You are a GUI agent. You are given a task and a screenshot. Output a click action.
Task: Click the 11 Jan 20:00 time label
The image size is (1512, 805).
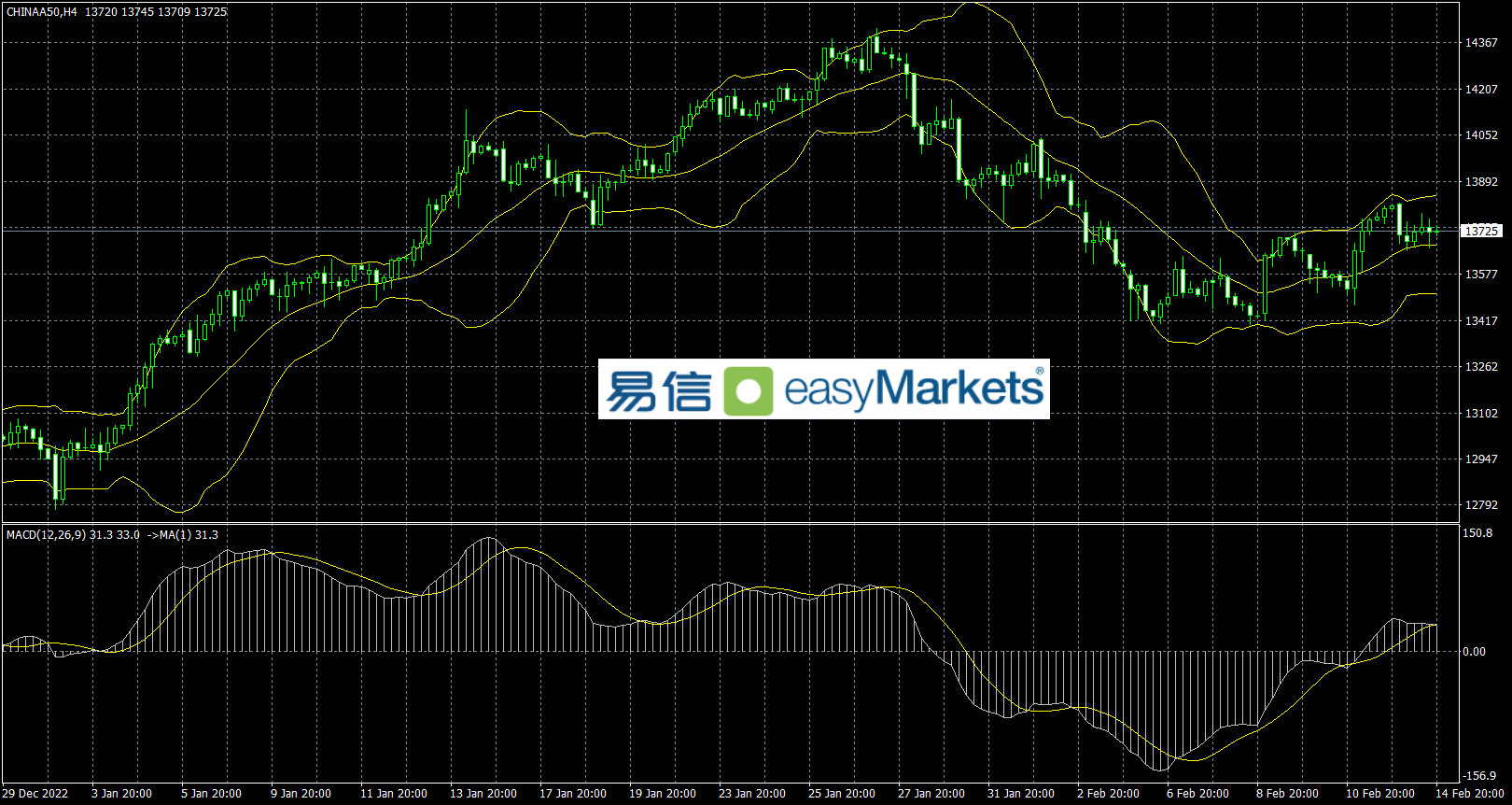[x=394, y=794]
